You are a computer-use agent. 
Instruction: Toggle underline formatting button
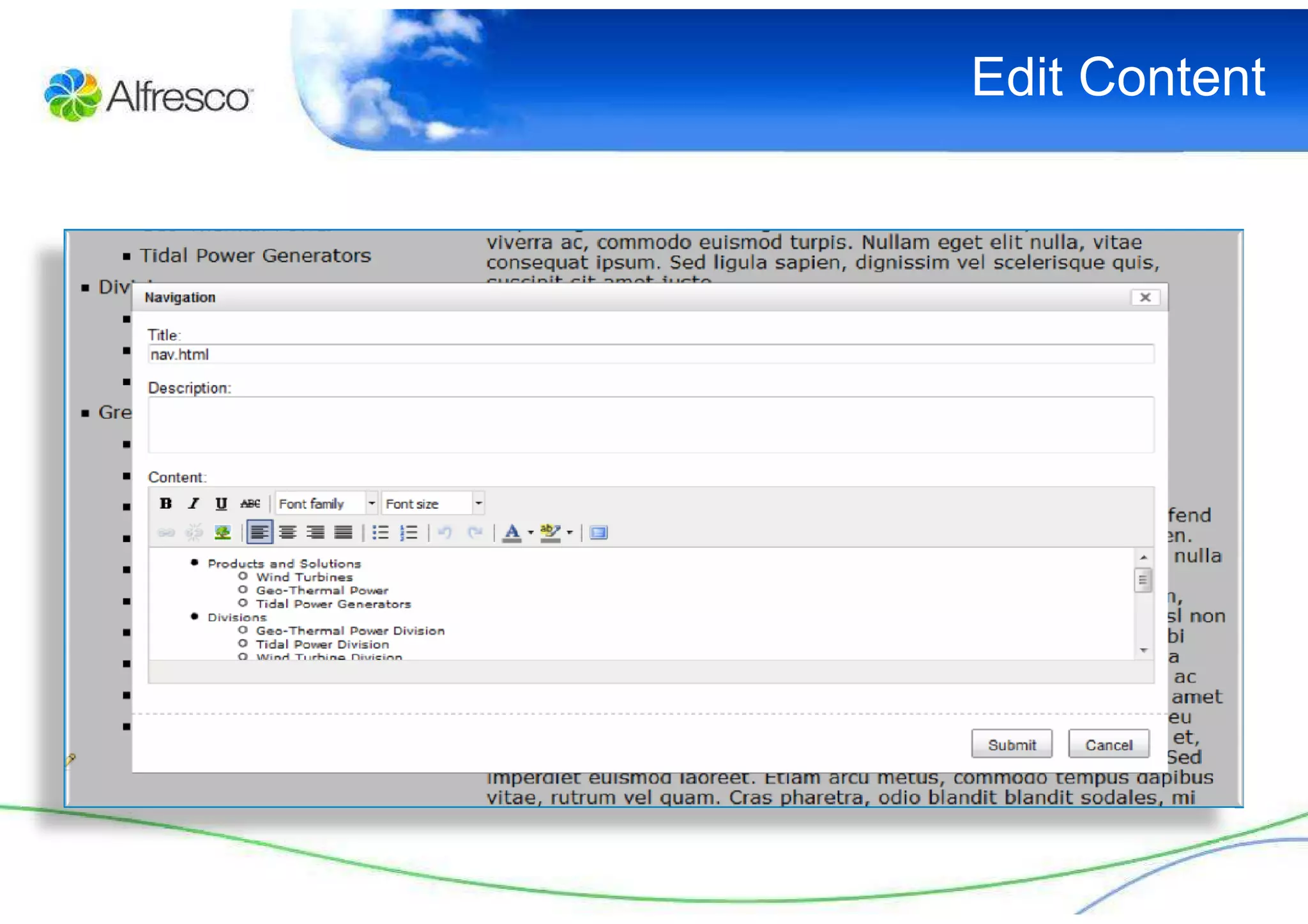point(221,504)
